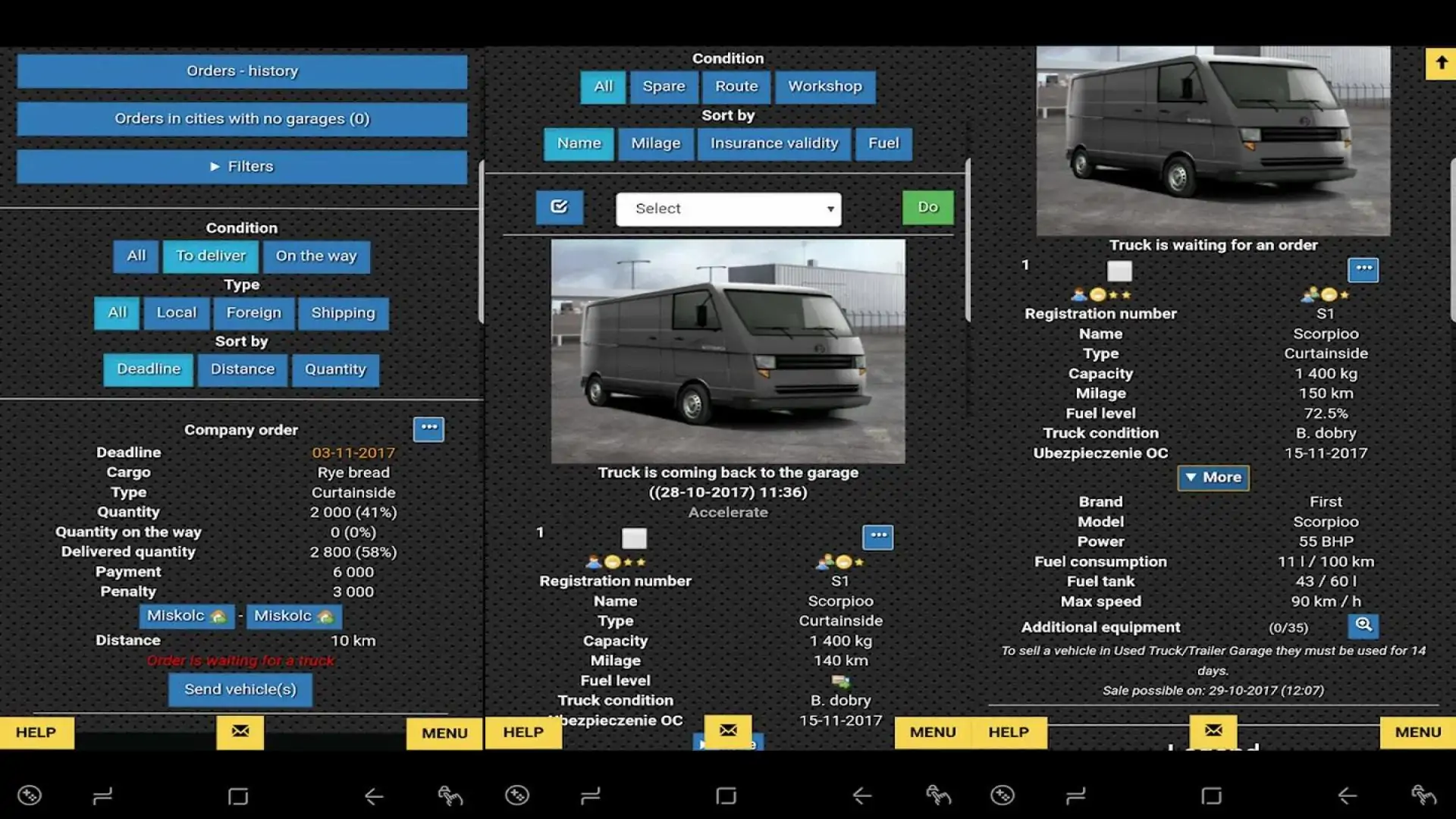This screenshot has width=1456, height=819.
Task: Show Workshop trucks condition
Action: pos(825,87)
